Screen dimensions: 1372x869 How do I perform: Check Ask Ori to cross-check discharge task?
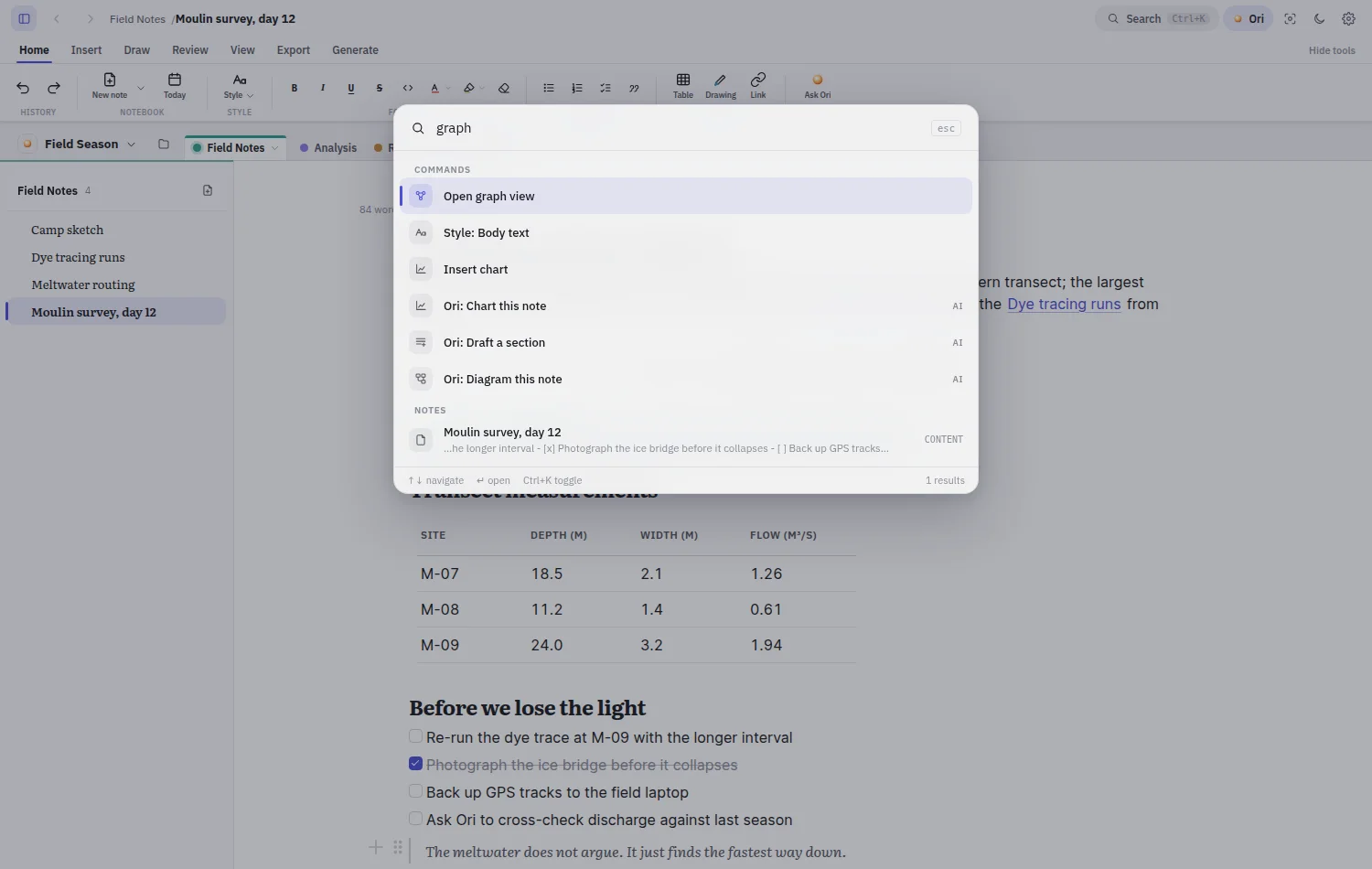[x=415, y=819]
